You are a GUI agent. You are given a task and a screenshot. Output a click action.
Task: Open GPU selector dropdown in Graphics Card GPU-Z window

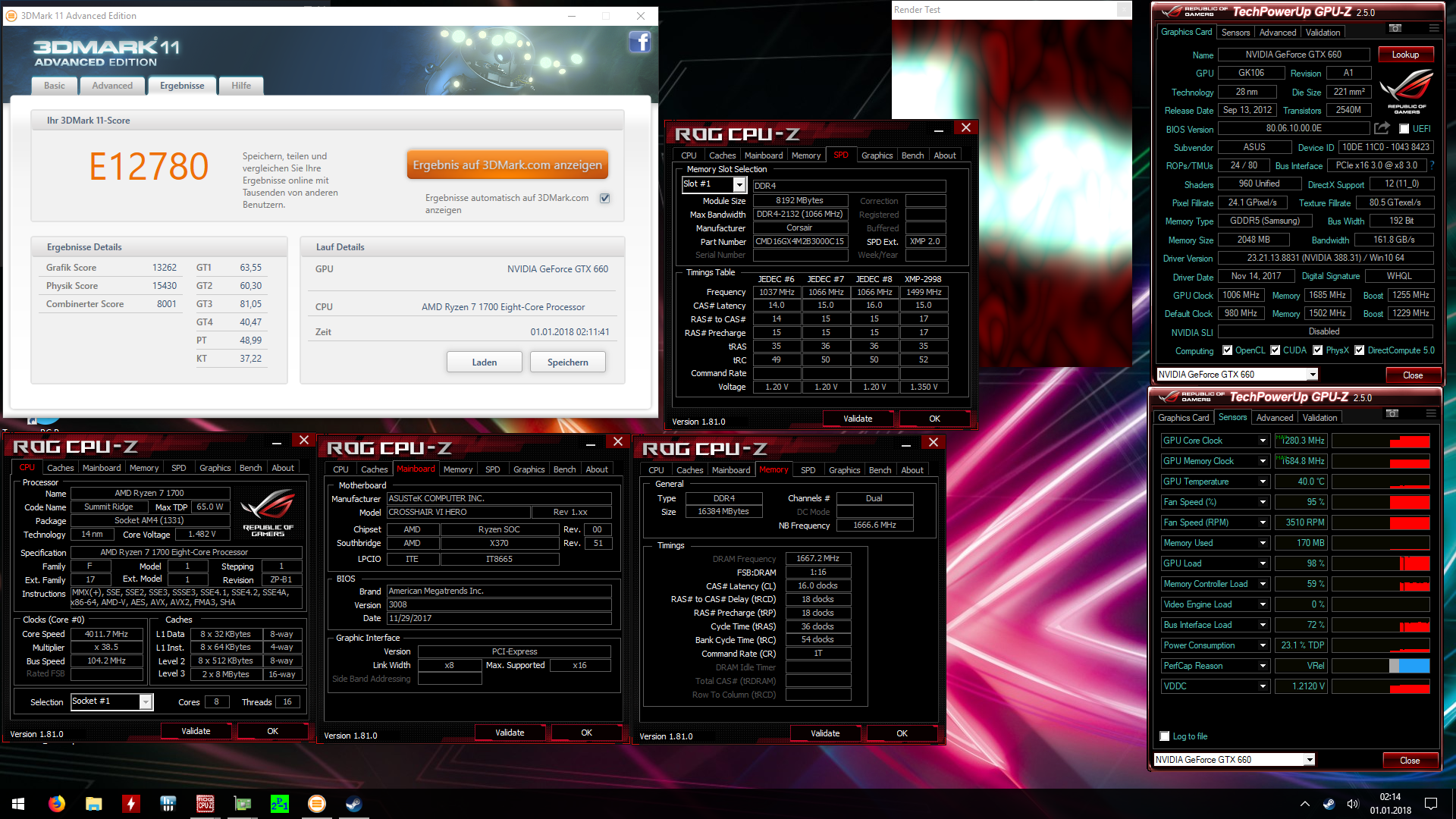tap(1312, 375)
